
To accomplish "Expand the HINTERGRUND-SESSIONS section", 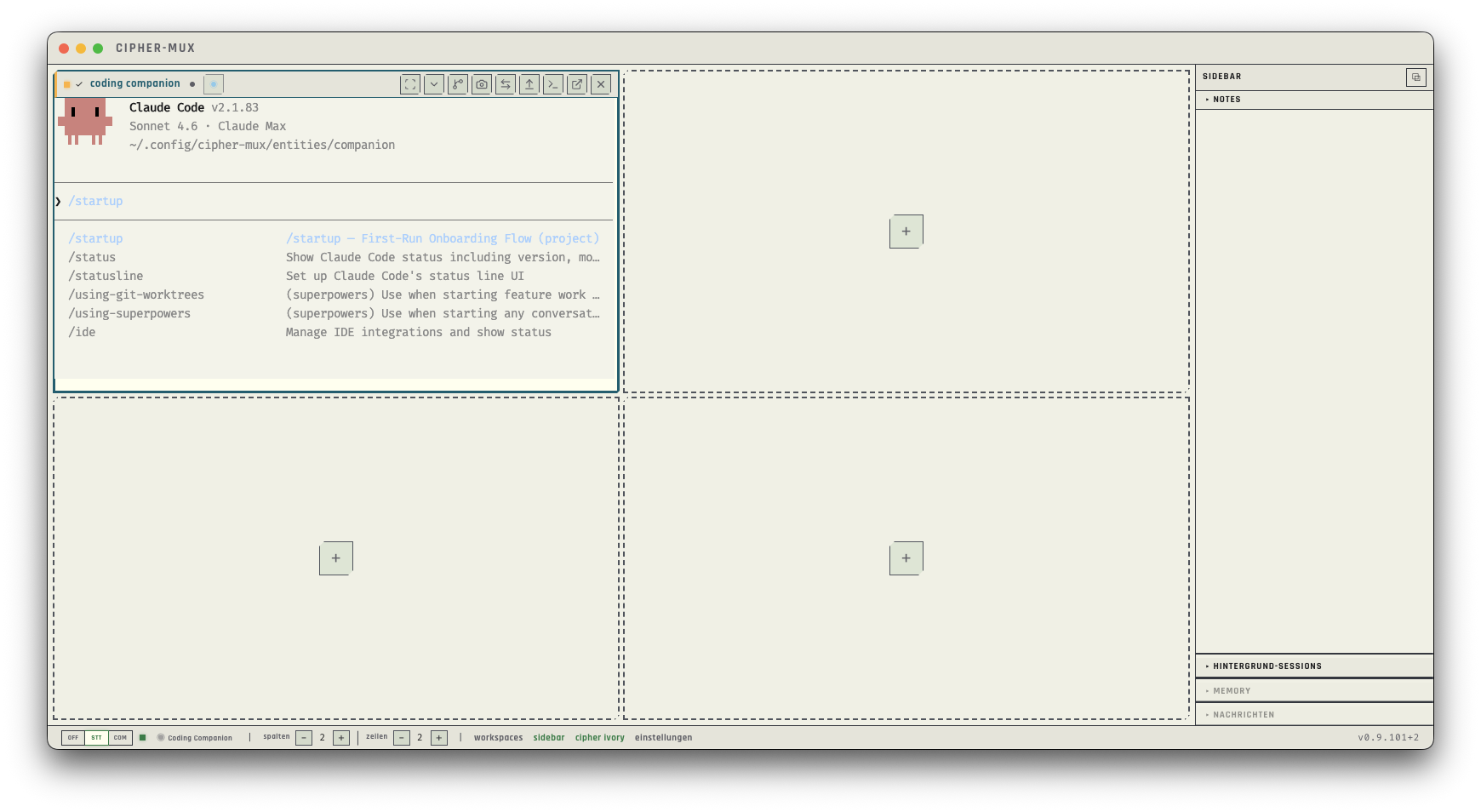I will click(x=1314, y=666).
